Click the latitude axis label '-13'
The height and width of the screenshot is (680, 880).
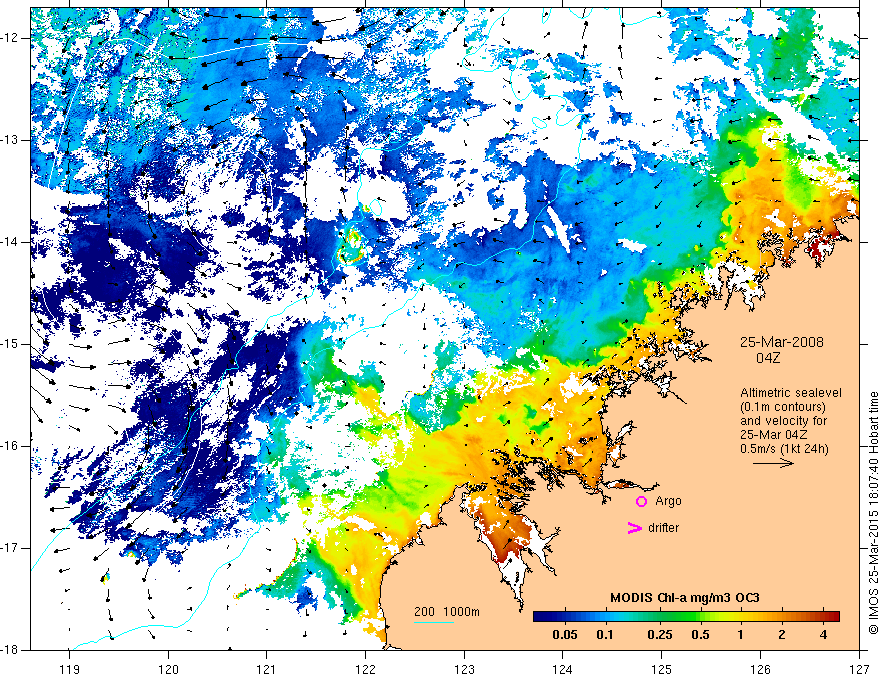click(x=11, y=140)
